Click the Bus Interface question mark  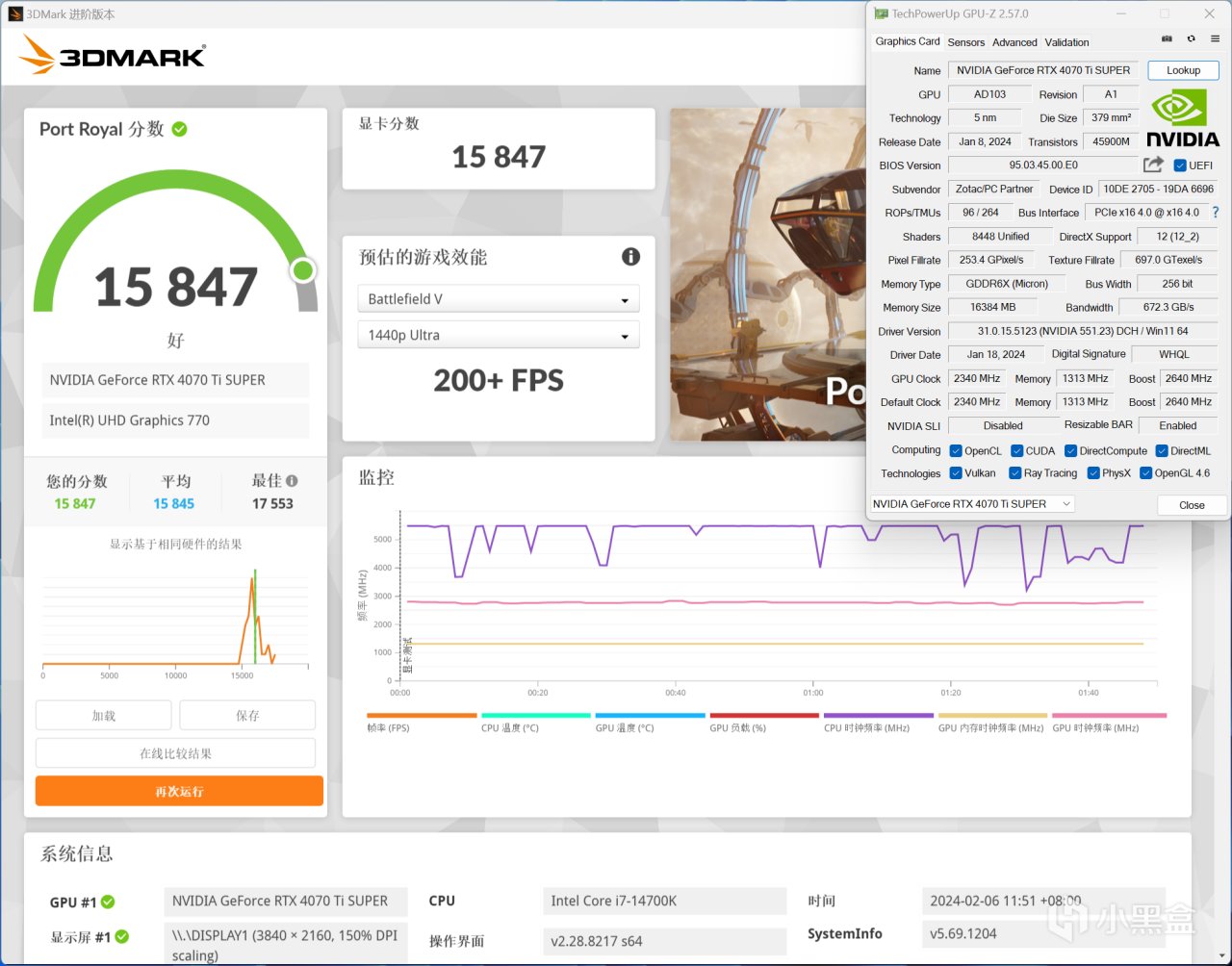pos(1215,213)
